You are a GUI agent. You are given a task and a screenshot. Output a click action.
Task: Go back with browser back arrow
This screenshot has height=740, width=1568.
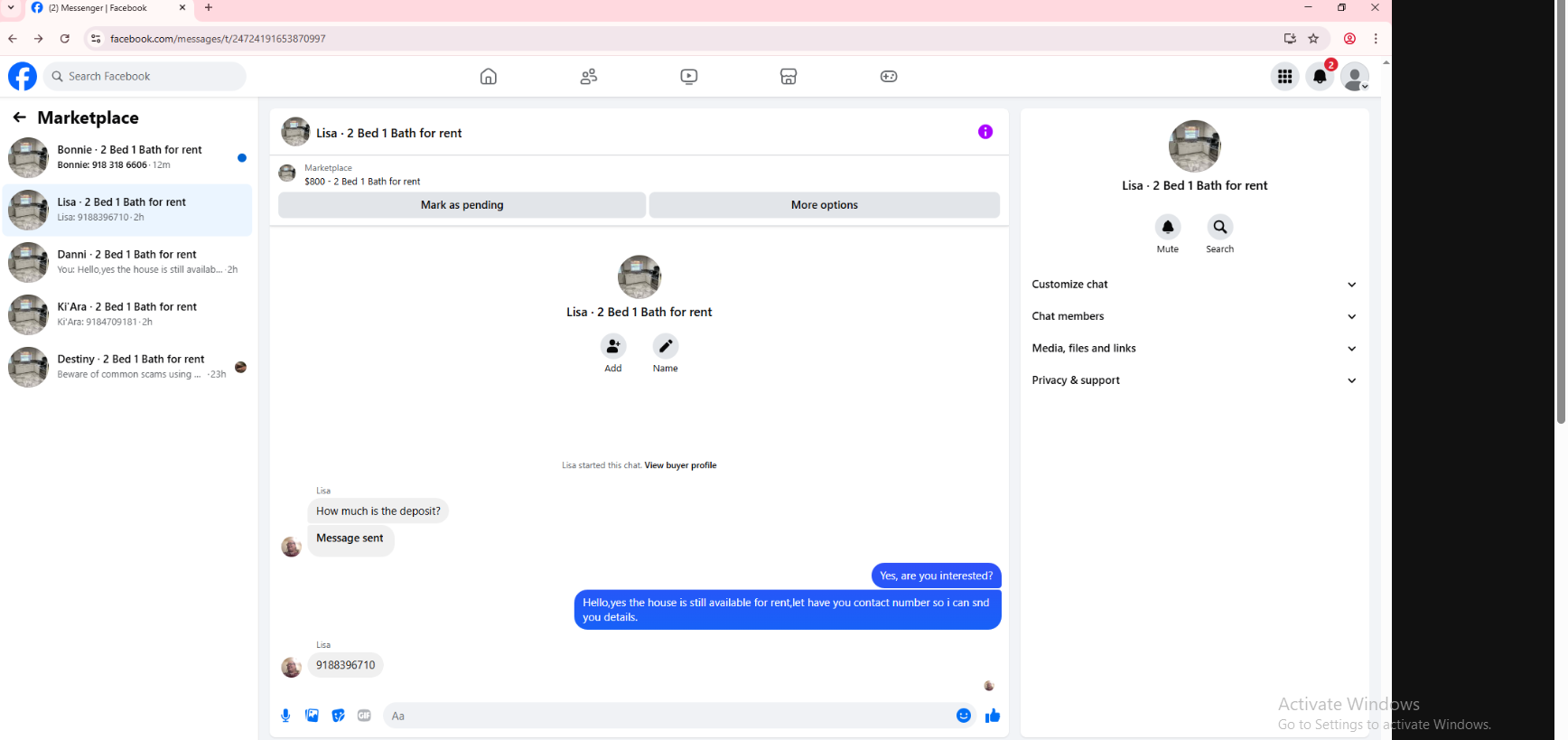13,39
